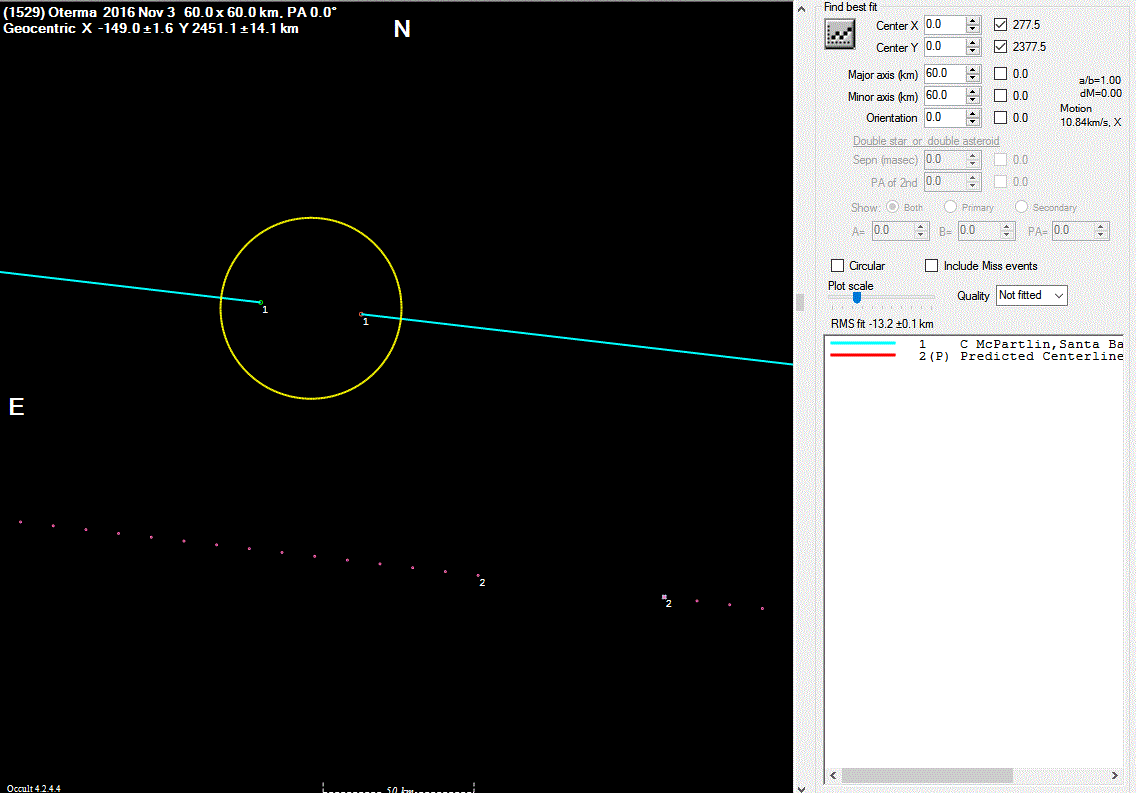Click the left arrow of the legend's horizontal scrollbar
1136x793 pixels.
point(832,776)
